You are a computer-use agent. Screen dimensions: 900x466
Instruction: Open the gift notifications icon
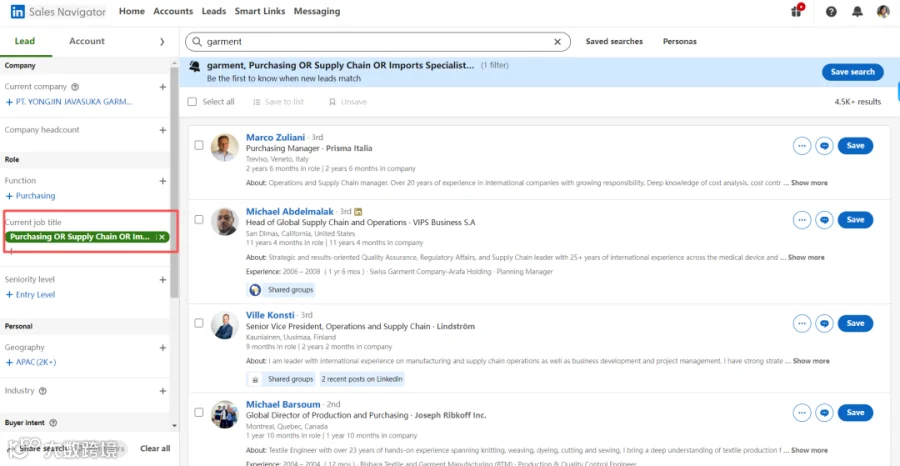tap(797, 11)
